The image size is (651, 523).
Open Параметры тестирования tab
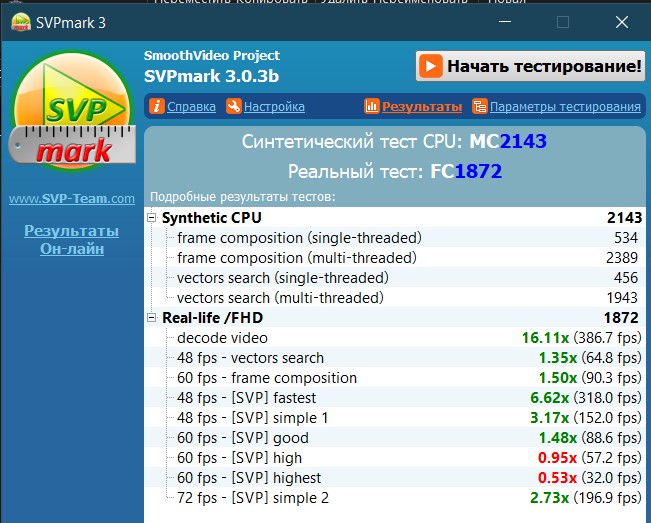tap(565, 106)
